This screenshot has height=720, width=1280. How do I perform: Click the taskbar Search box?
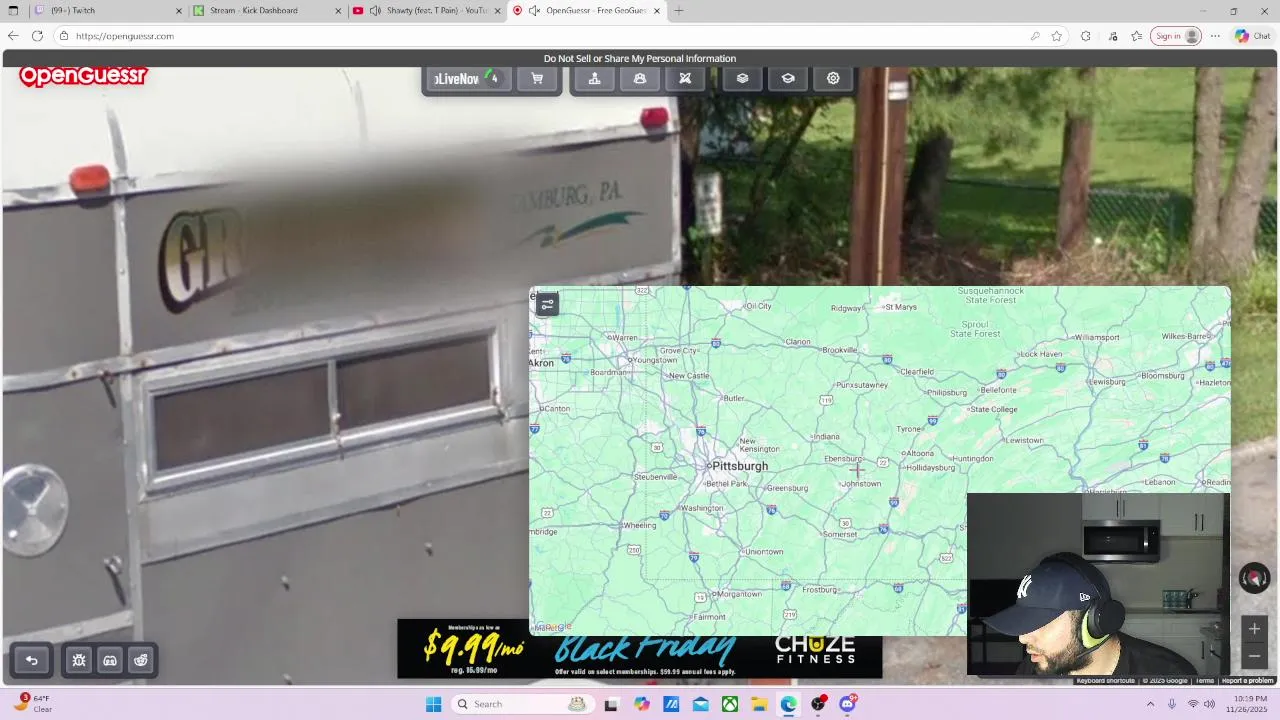point(521,704)
